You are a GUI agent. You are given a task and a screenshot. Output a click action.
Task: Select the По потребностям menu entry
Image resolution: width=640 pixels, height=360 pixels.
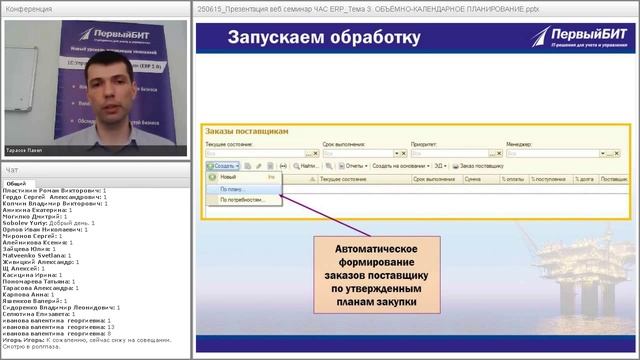click(x=244, y=200)
